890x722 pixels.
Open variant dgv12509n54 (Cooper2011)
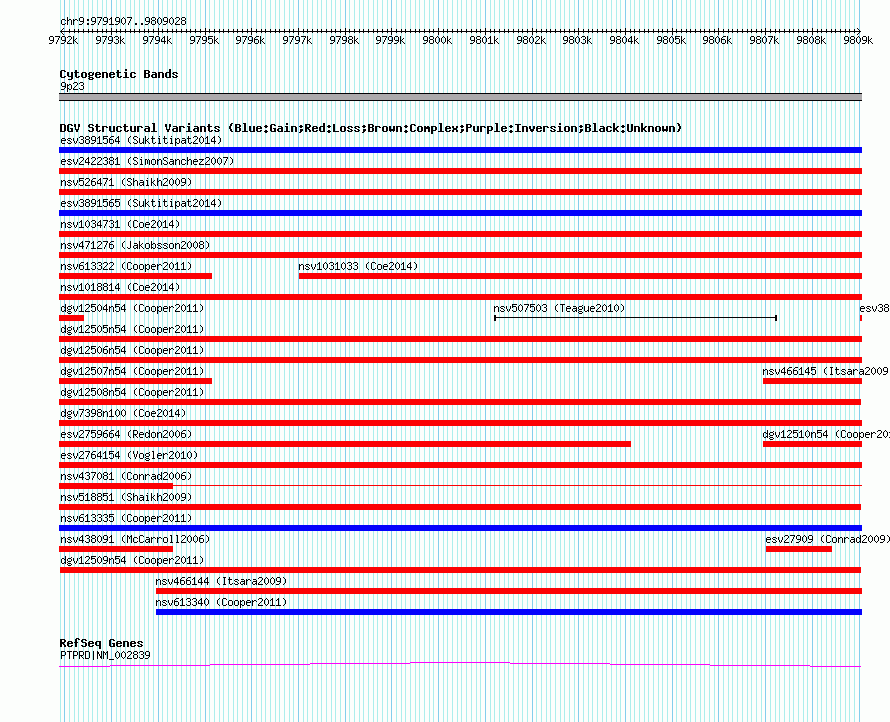tap(132, 560)
